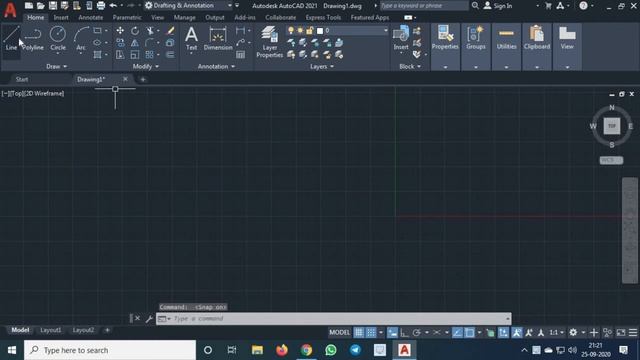The image size is (640, 360).
Task: Toggle drawing grid display in status bar
Action: 359,333
